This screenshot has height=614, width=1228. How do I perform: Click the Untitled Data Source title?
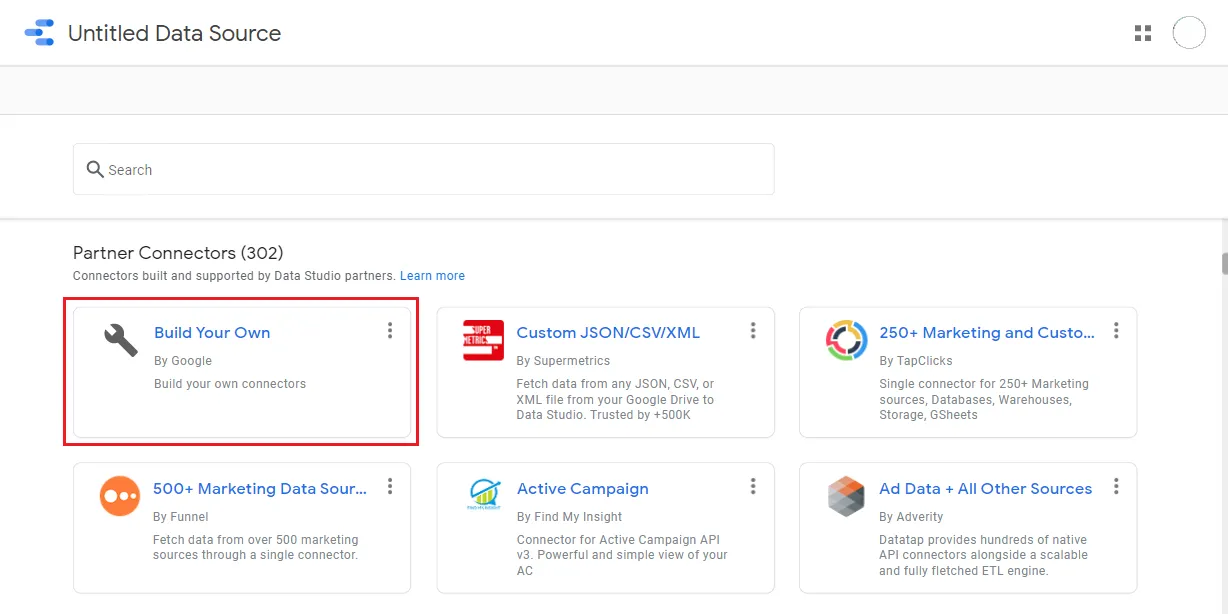coord(174,33)
